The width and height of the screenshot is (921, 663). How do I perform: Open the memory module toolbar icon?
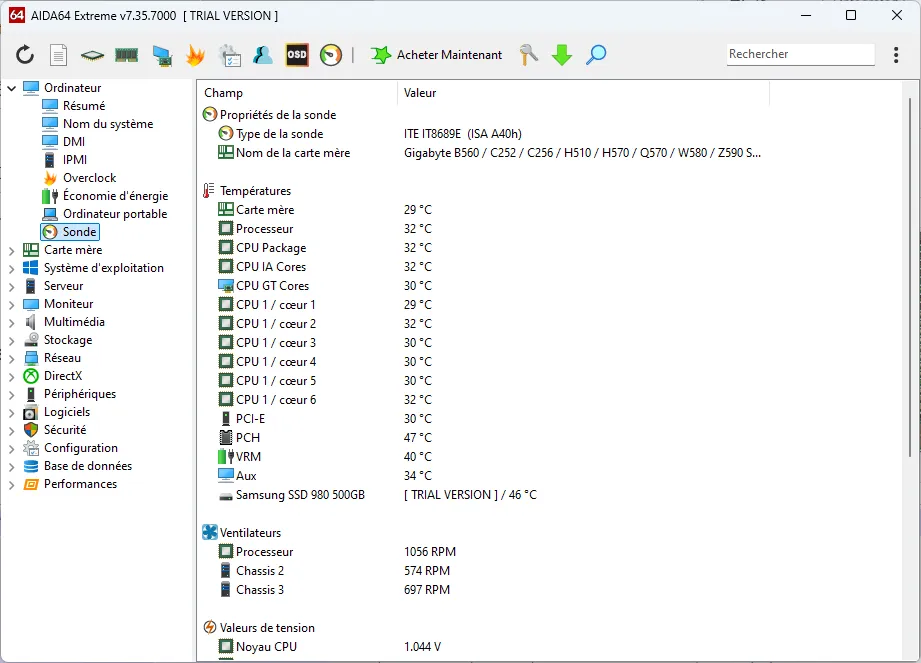[x=126, y=55]
